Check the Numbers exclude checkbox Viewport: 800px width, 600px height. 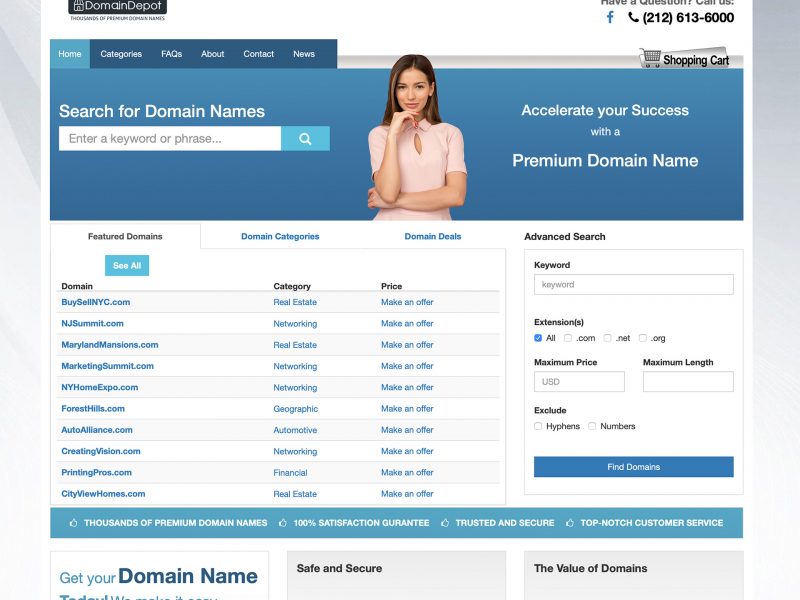[592, 426]
